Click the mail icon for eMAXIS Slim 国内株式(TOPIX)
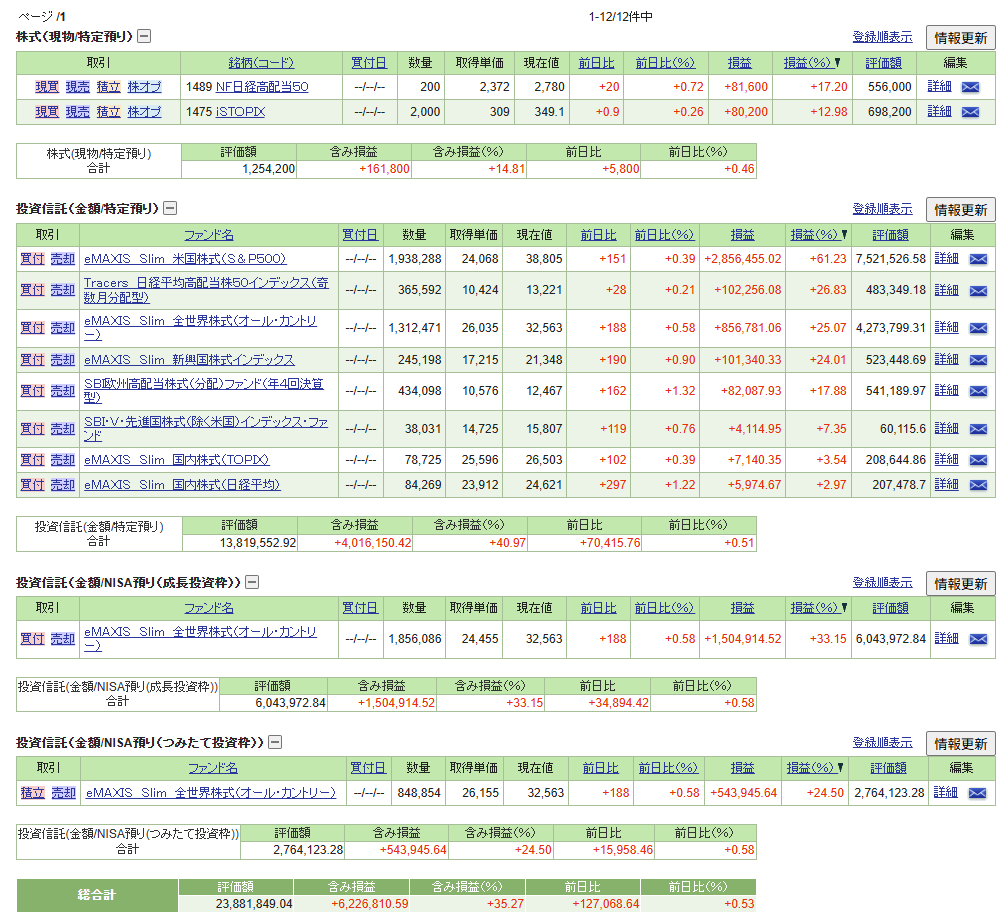The width and height of the screenshot is (1004, 915). (x=977, y=460)
